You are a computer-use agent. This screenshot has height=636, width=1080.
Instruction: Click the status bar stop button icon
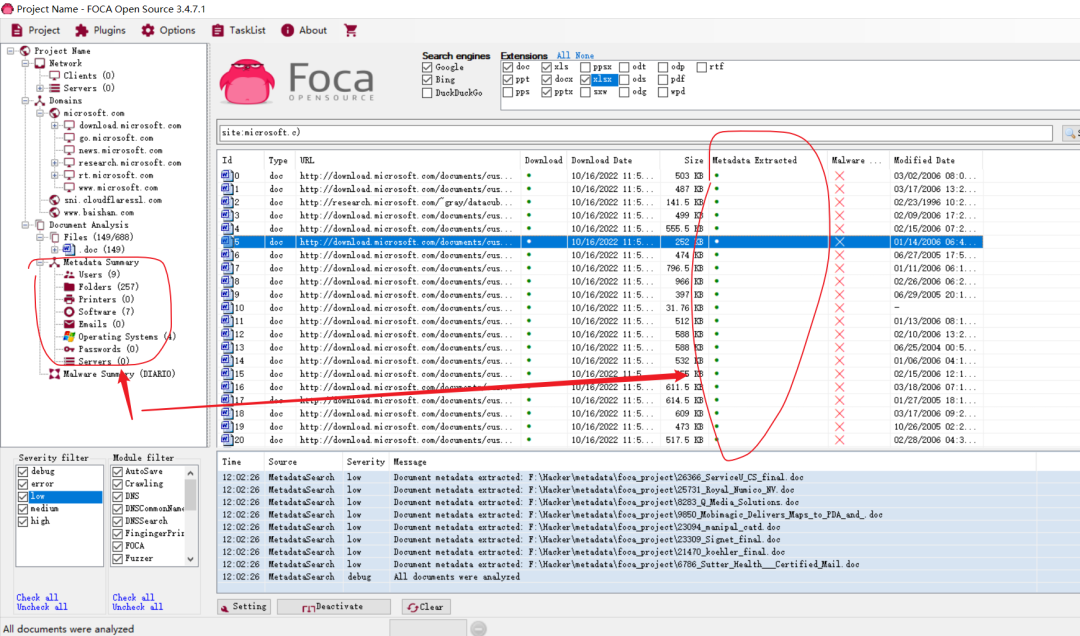[479, 628]
